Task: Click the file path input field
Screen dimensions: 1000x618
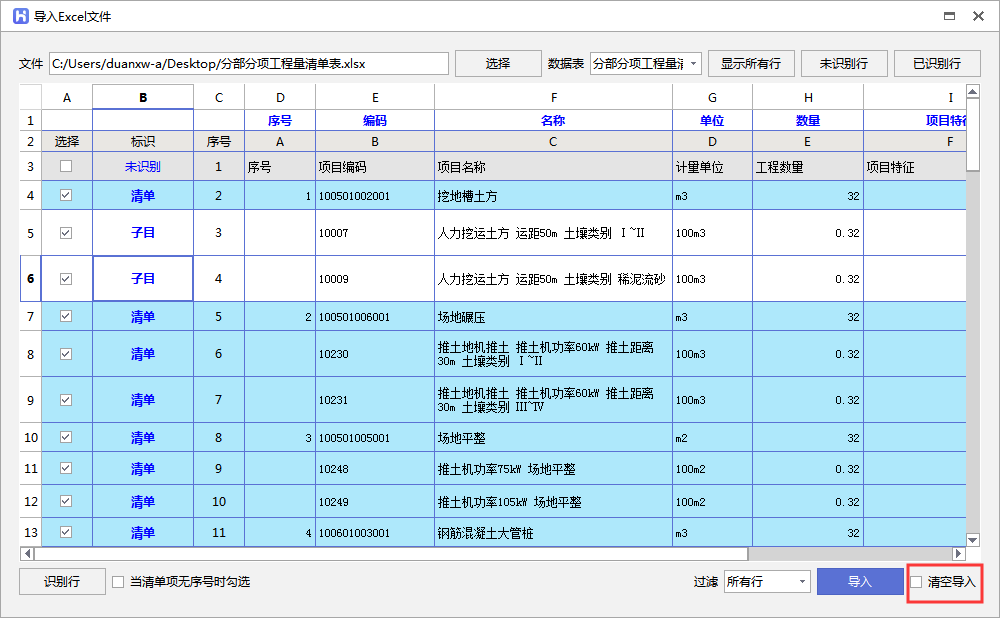Action: (248, 64)
